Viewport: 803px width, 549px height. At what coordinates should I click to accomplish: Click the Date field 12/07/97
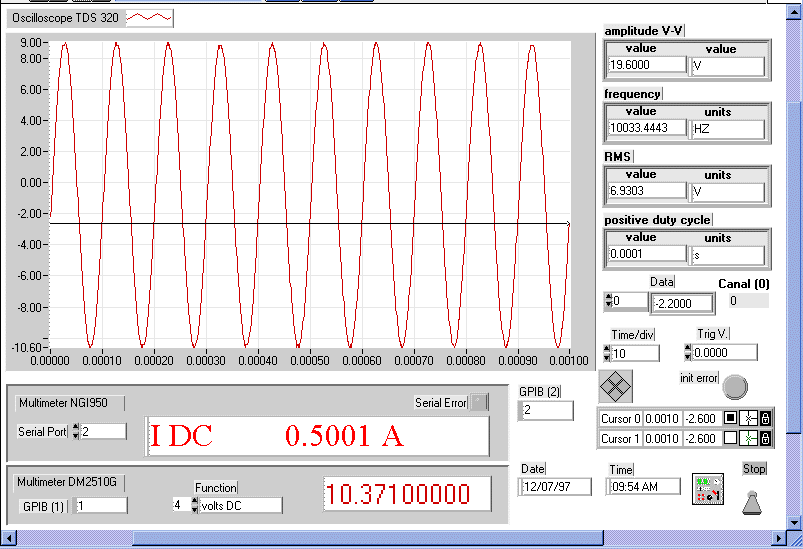[x=555, y=487]
